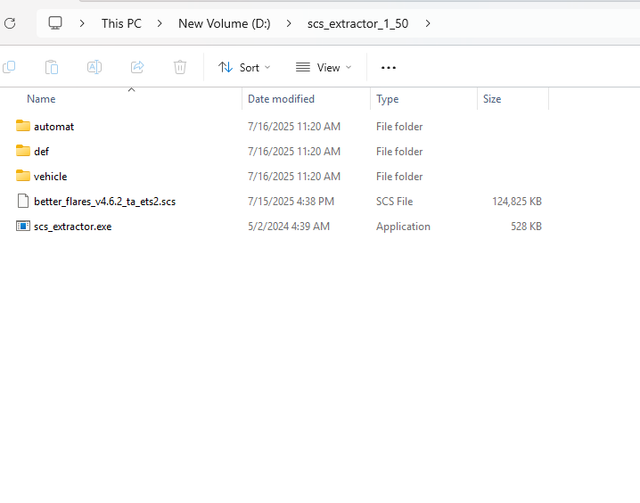This screenshot has width=640, height=503.
Task: Select the vehicle folder name
Action: tap(50, 176)
